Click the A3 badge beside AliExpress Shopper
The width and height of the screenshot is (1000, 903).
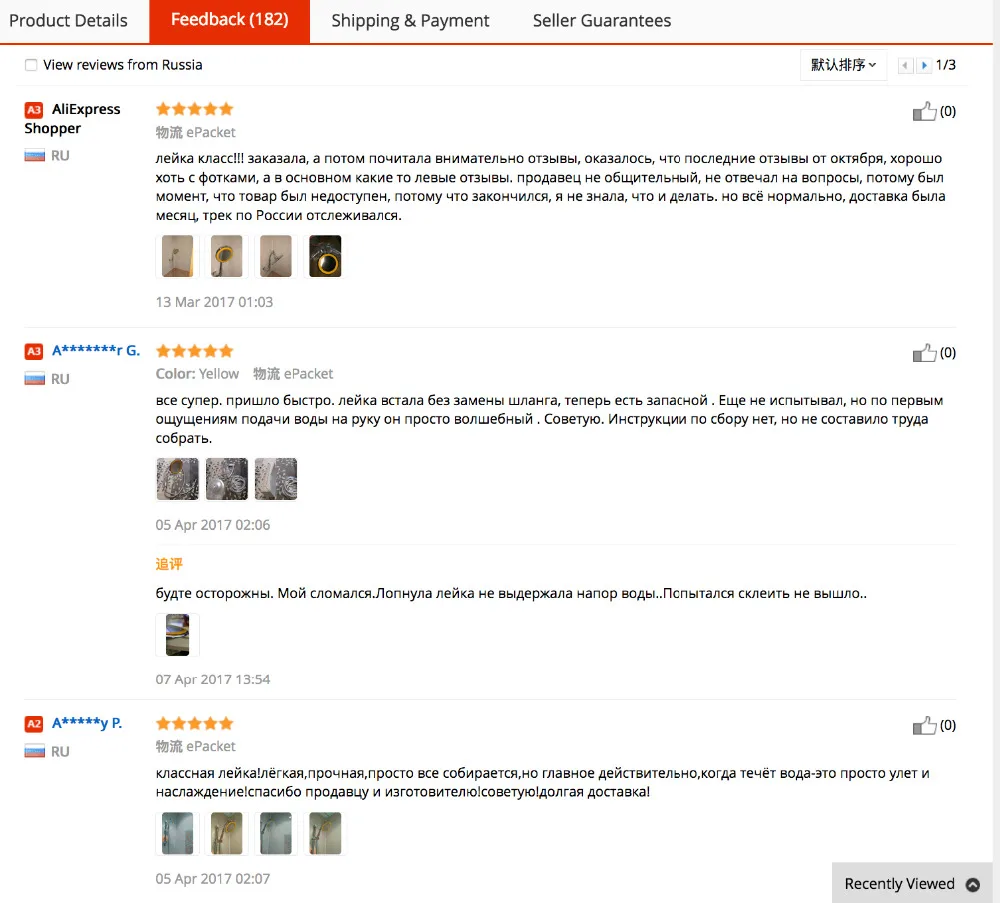tap(34, 110)
